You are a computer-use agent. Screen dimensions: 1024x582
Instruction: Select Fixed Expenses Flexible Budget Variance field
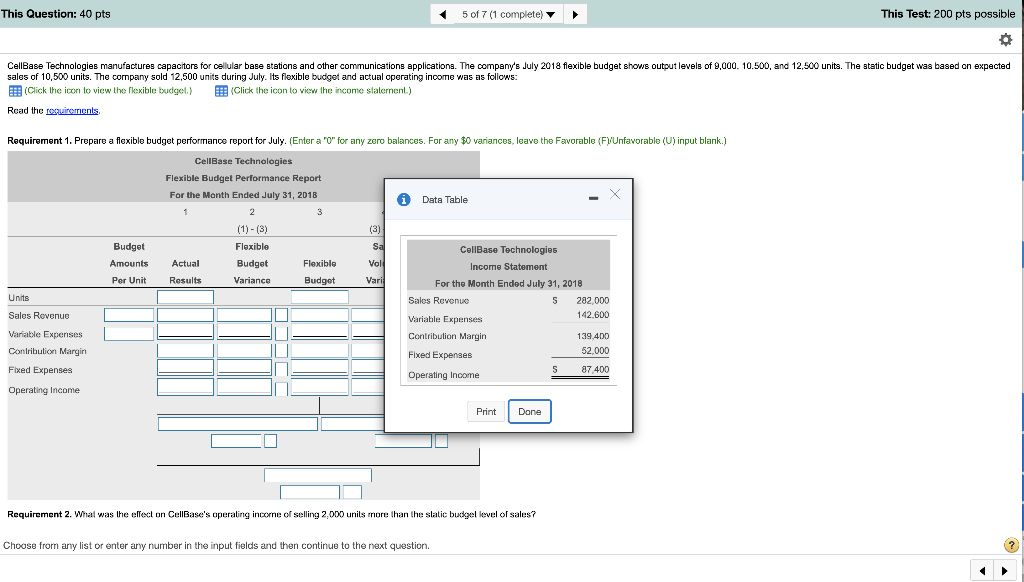click(244, 368)
